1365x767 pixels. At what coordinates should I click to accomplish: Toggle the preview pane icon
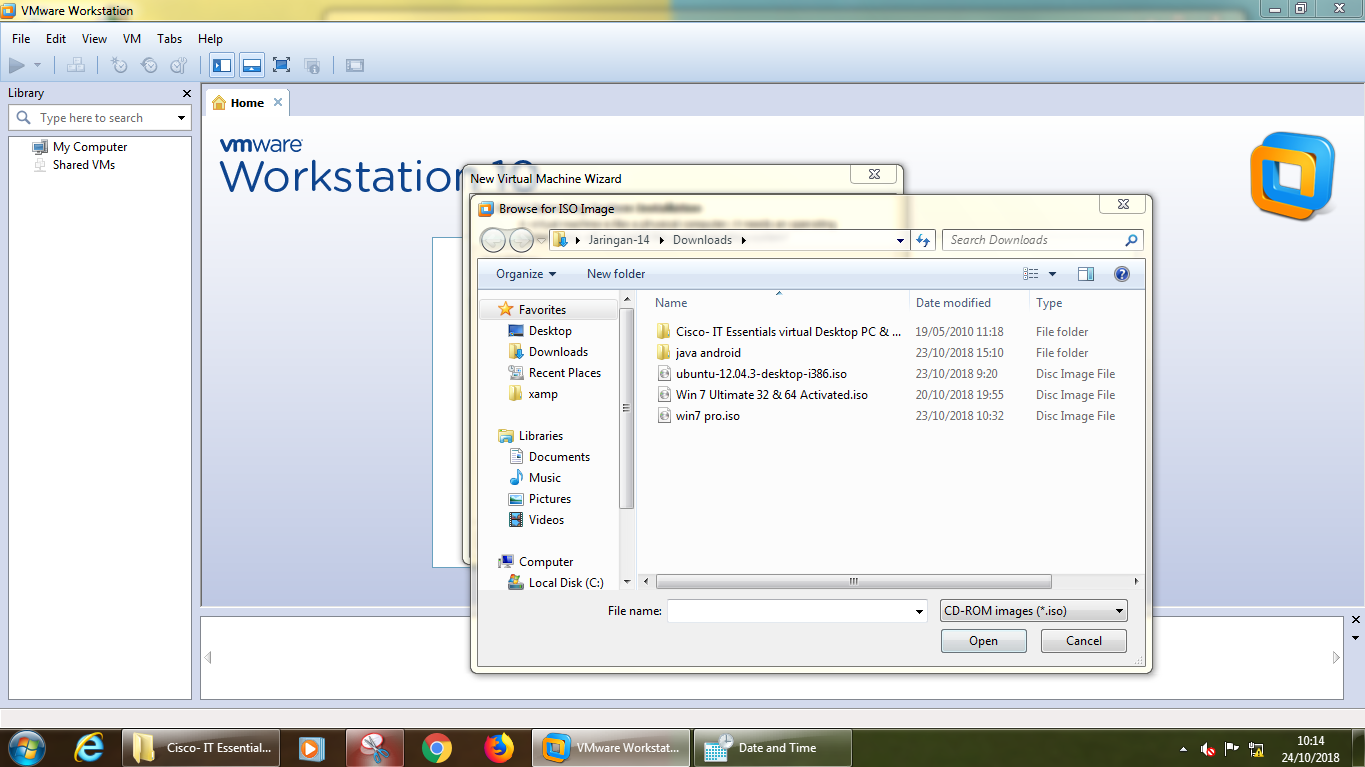(x=1086, y=274)
